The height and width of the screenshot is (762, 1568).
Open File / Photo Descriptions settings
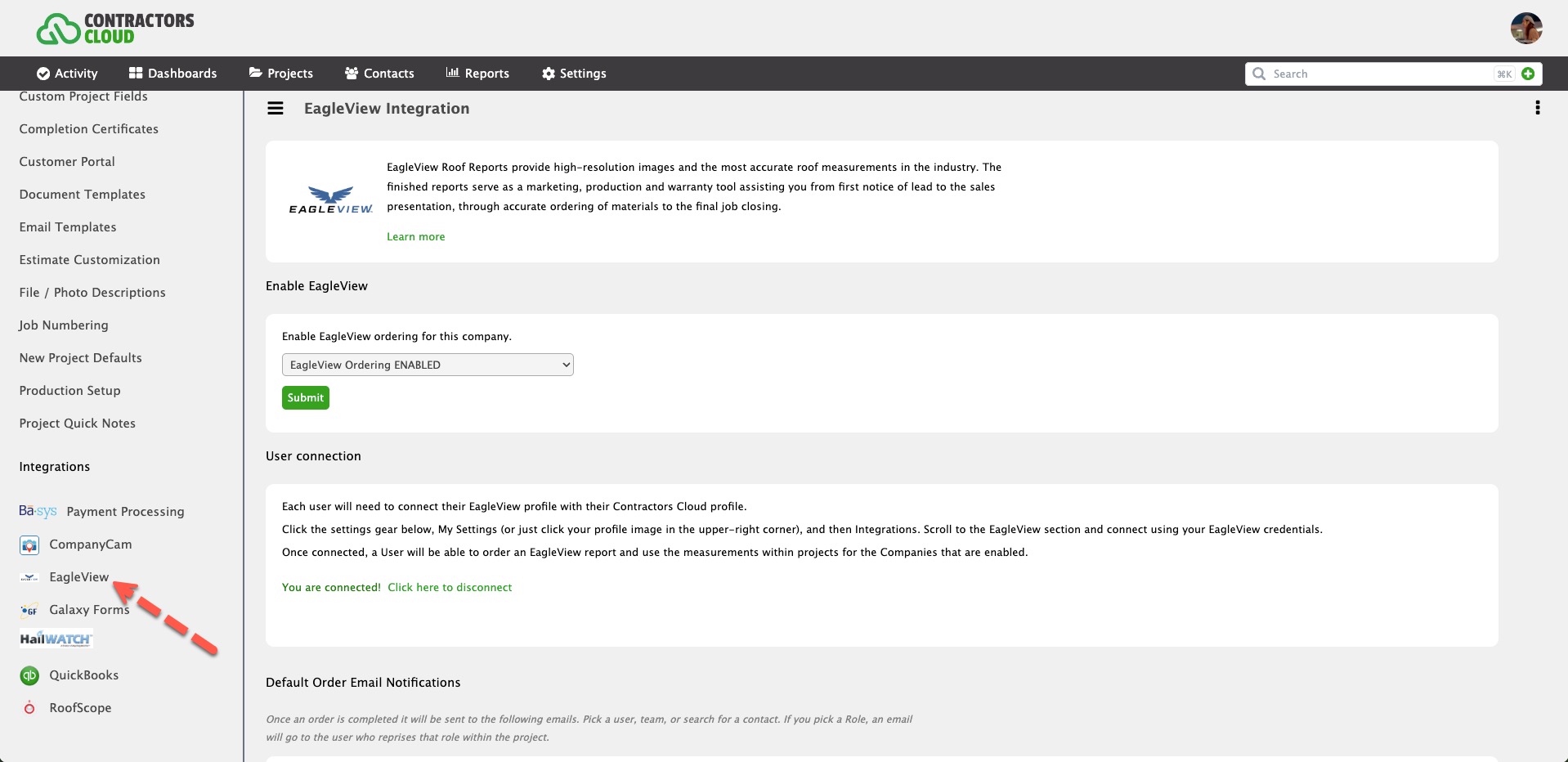pos(92,293)
